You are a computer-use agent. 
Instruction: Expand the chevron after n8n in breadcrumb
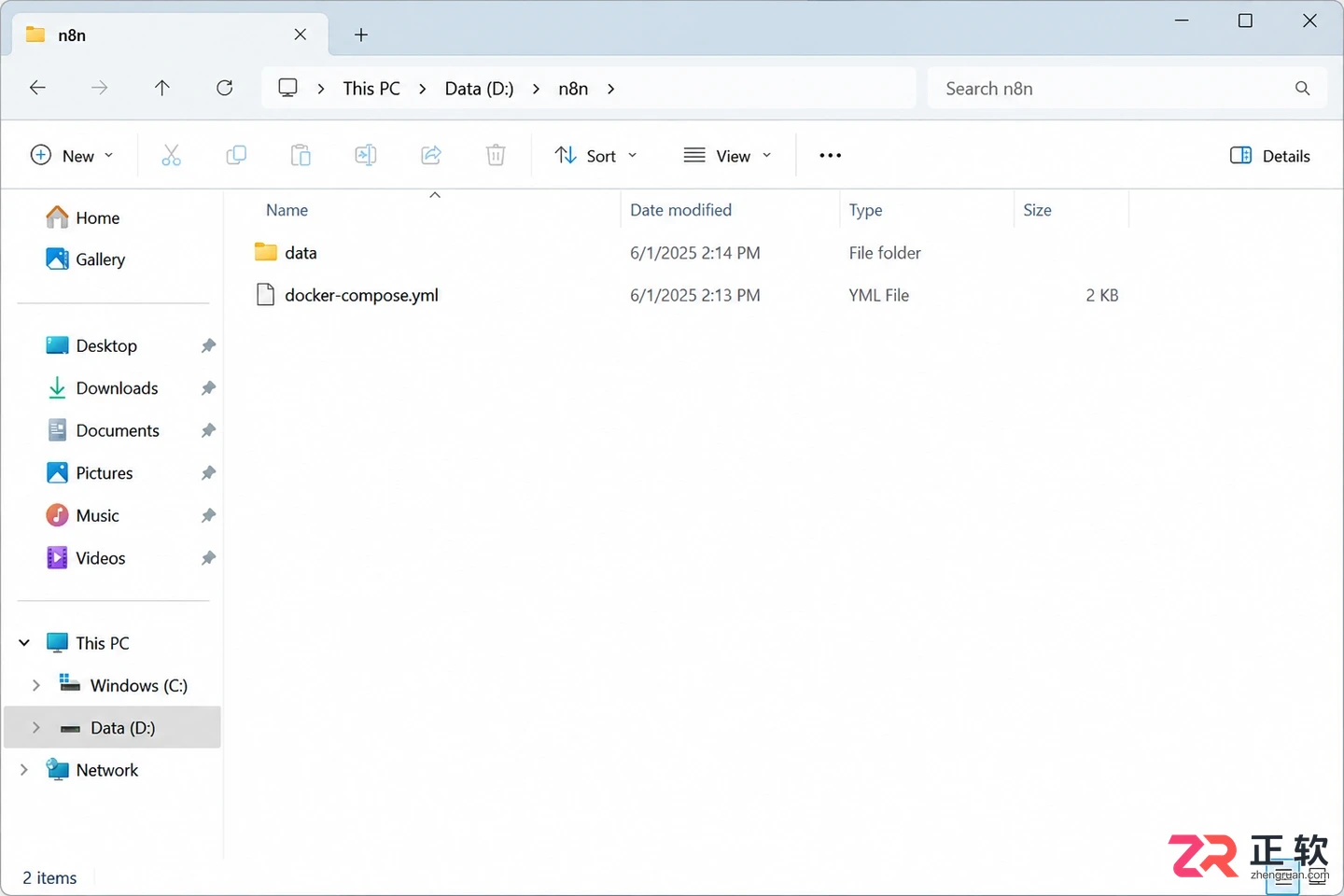pyautogui.click(x=611, y=89)
